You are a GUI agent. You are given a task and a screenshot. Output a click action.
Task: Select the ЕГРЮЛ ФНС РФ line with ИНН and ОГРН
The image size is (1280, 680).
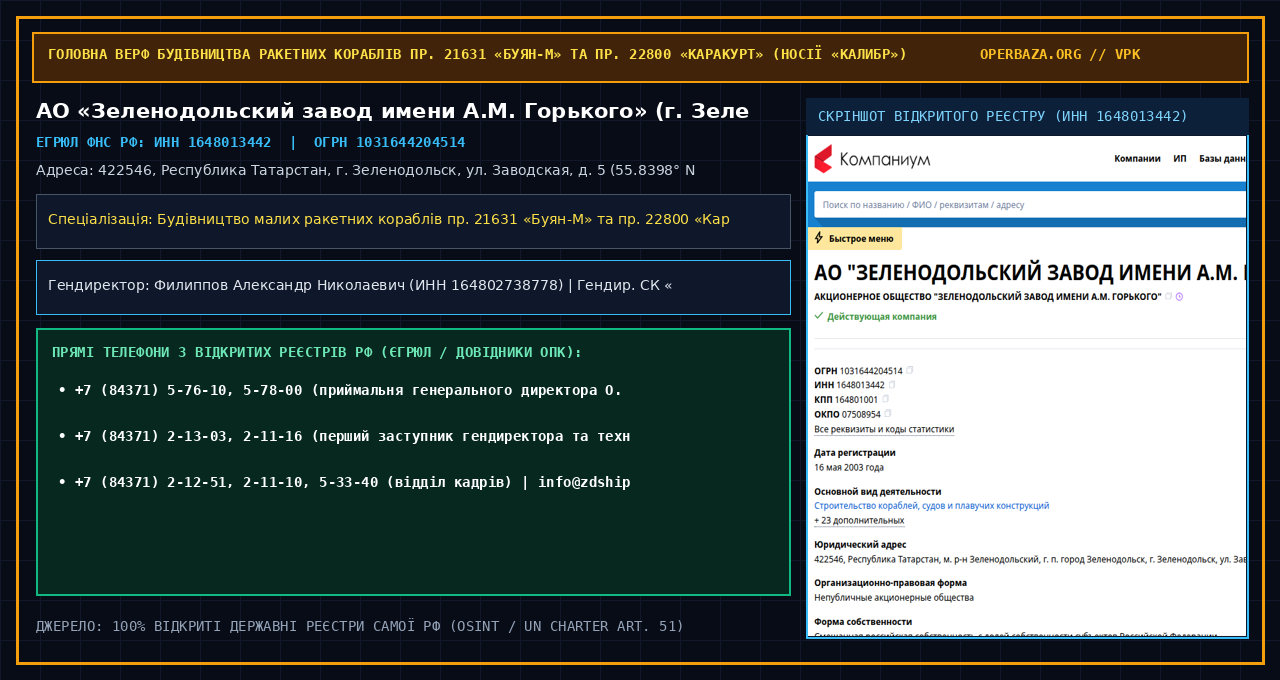pyautogui.click(x=250, y=142)
